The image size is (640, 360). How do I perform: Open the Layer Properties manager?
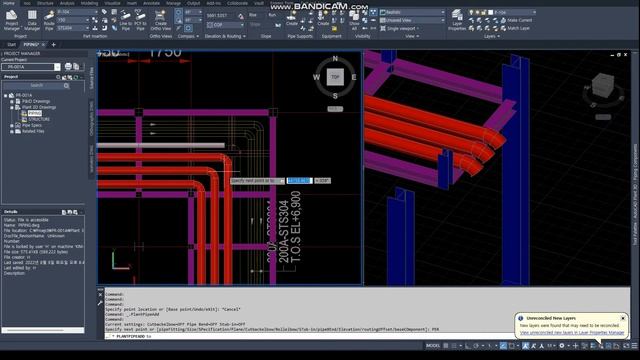[x=457, y=20]
